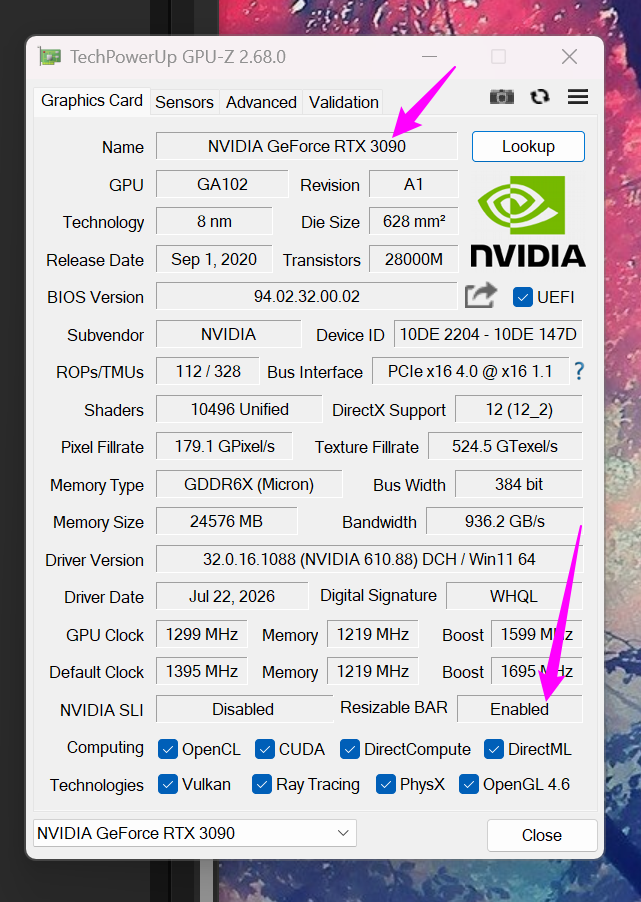Click the ROPs/TMUs value 112 / 328
The height and width of the screenshot is (902, 641).
(x=208, y=372)
